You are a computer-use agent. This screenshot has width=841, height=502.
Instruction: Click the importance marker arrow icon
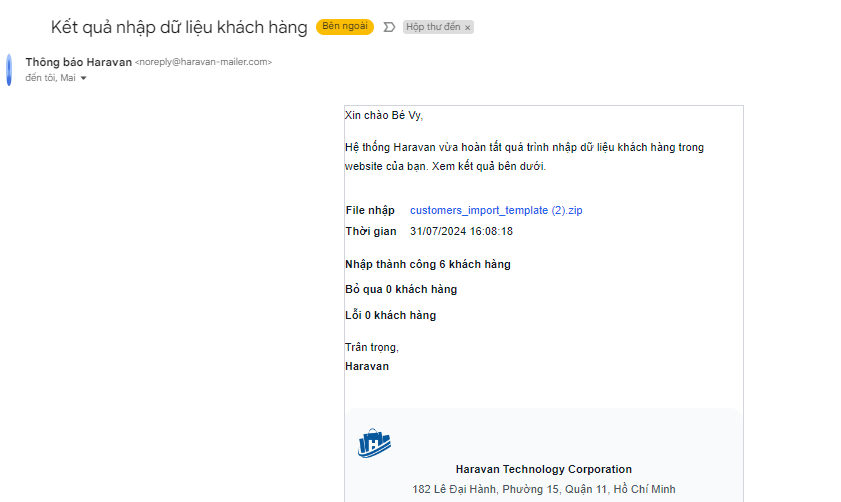tap(389, 27)
